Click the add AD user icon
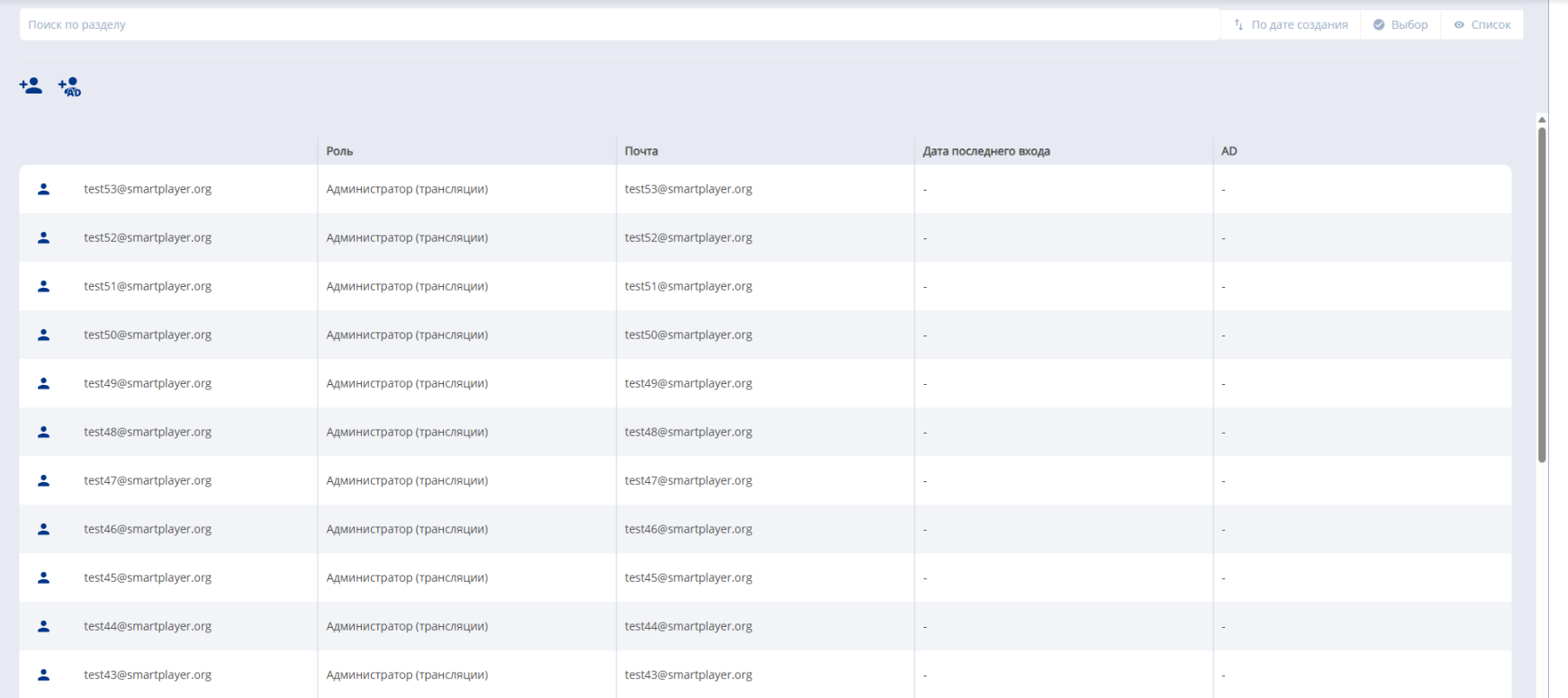The width and height of the screenshot is (1568, 698). (x=69, y=86)
